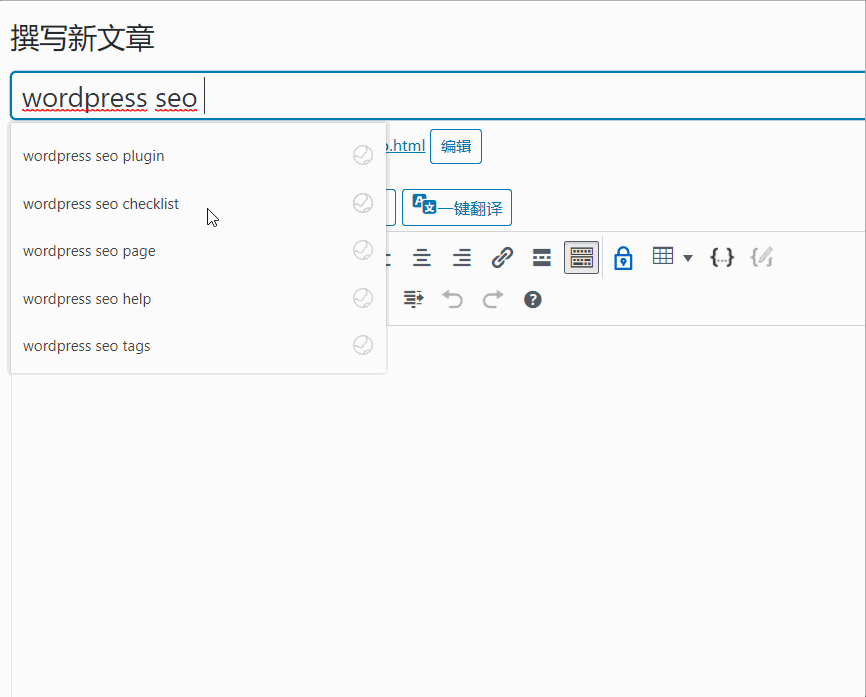Image resolution: width=866 pixels, height=697 pixels.
Task: Undo the last edit
Action: pos(453,299)
